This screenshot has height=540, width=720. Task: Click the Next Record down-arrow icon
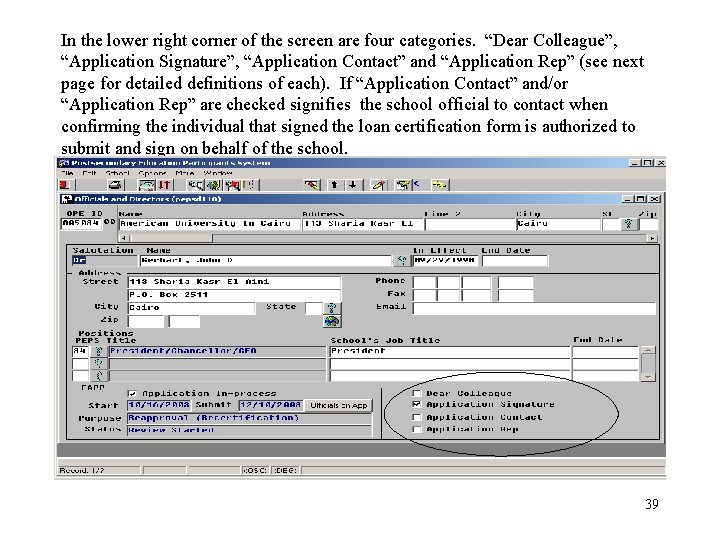point(352,185)
